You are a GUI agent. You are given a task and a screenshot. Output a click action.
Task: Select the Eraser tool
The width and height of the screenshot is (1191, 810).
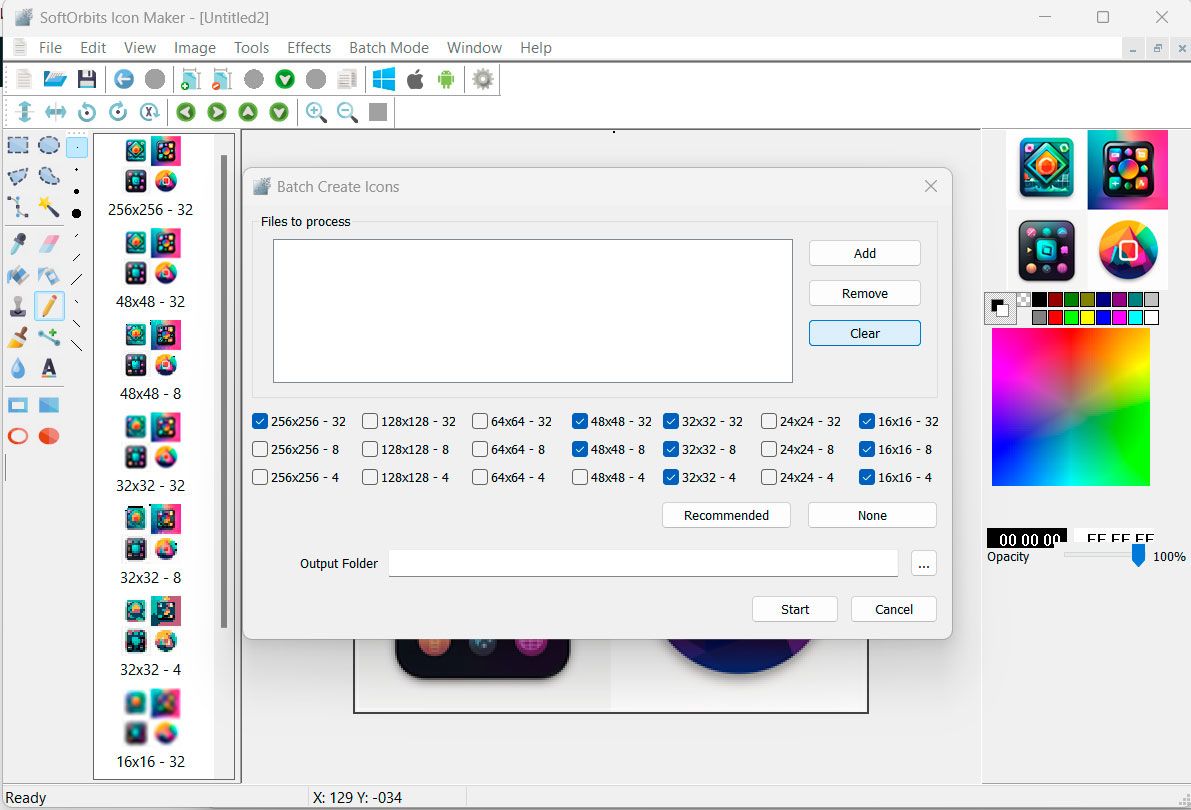(46, 243)
